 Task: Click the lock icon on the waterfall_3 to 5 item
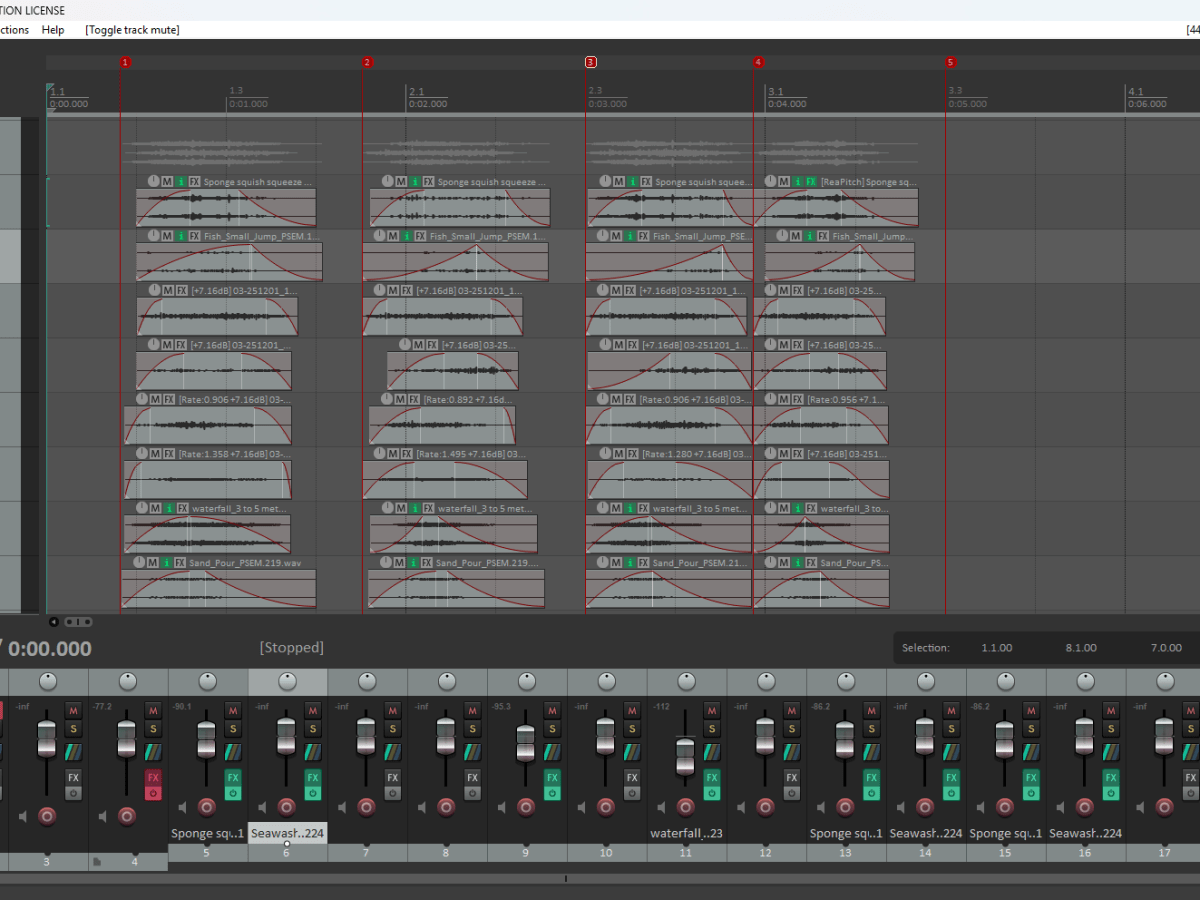tap(141, 507)
